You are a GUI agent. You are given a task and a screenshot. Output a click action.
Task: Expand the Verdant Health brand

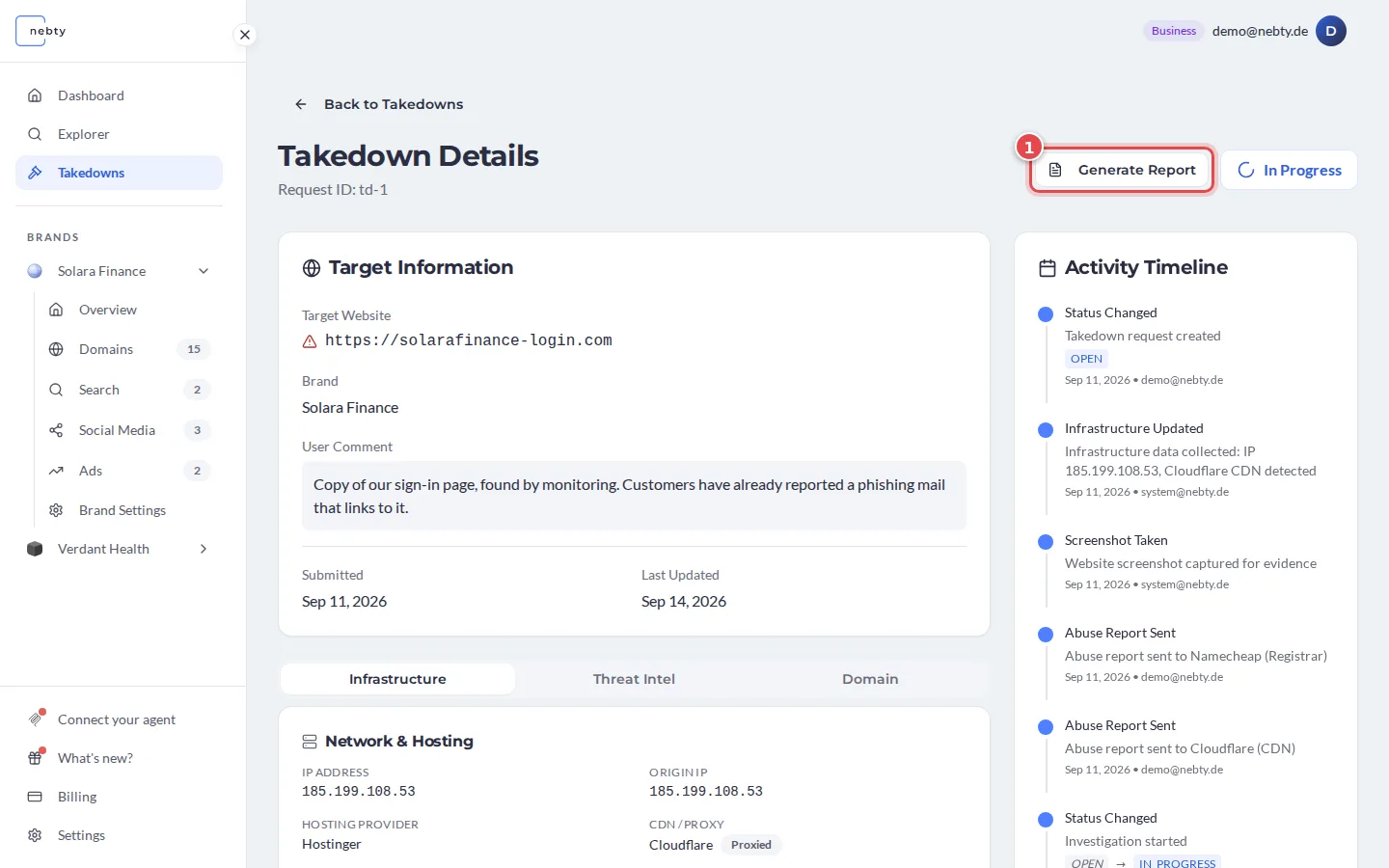(204, 549)
